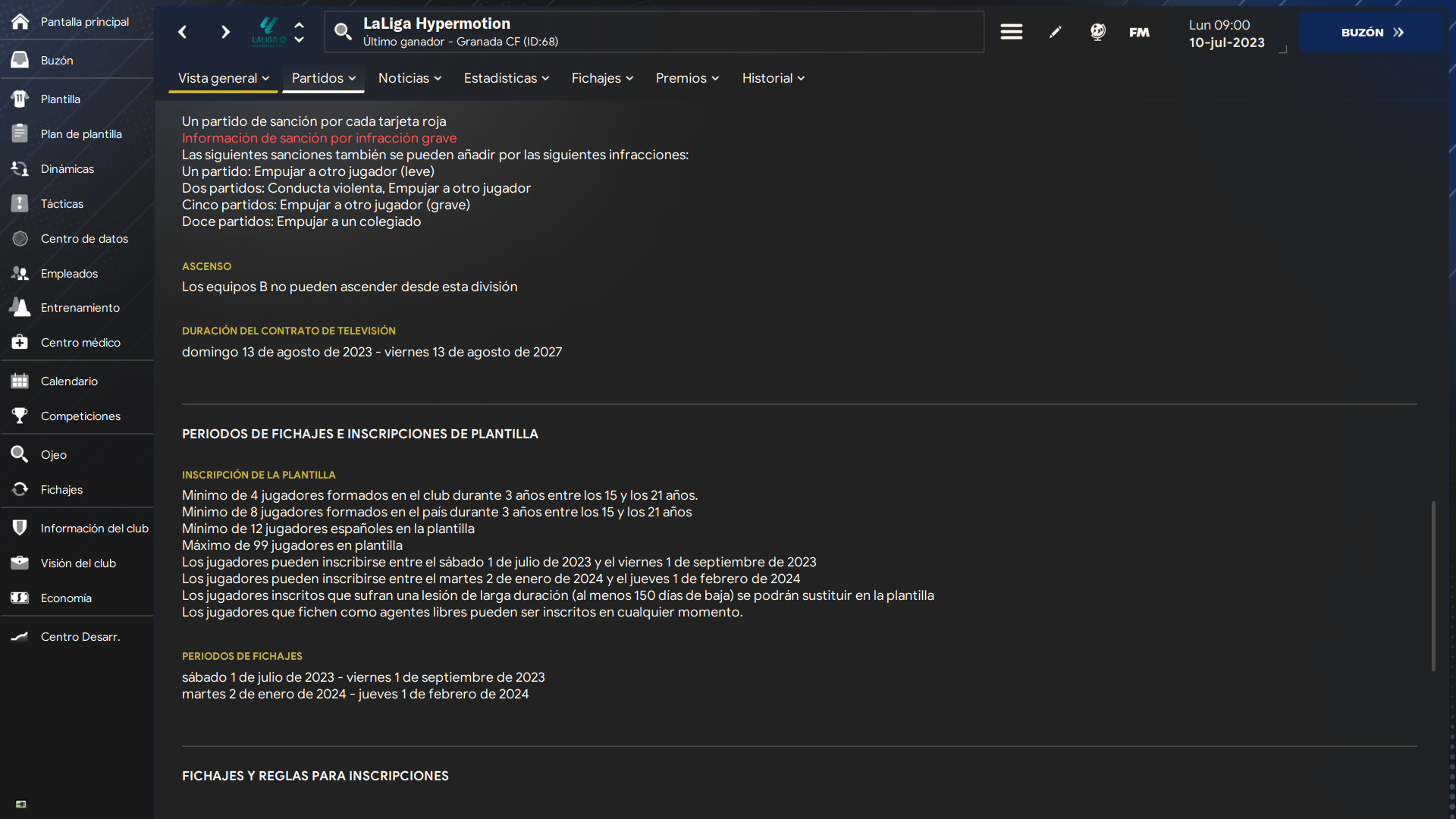
Task: Expand the Fichajes top tab dropdown
Action: coord(602,78)
